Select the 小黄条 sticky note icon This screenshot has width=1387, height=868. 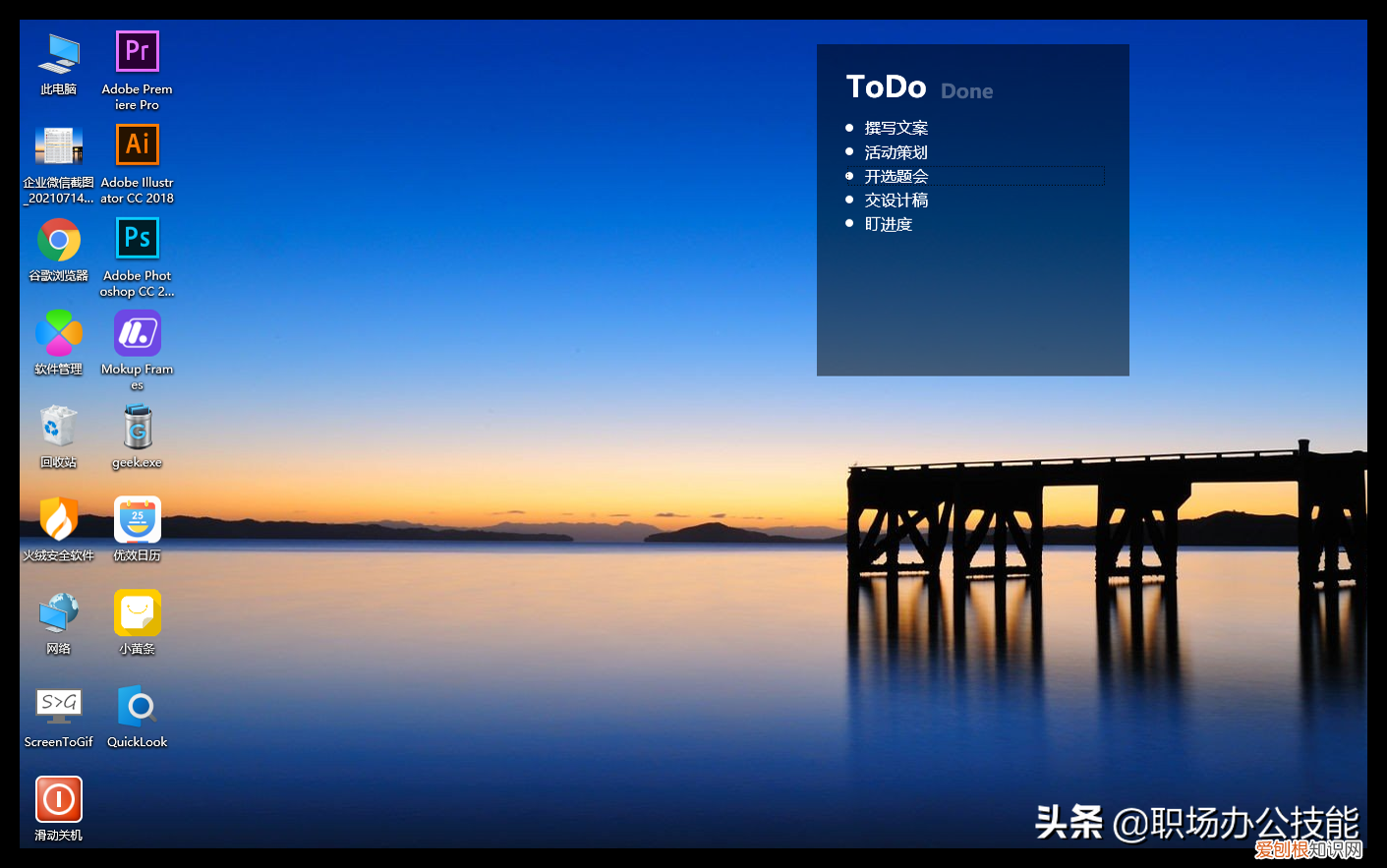pos(137,613)
